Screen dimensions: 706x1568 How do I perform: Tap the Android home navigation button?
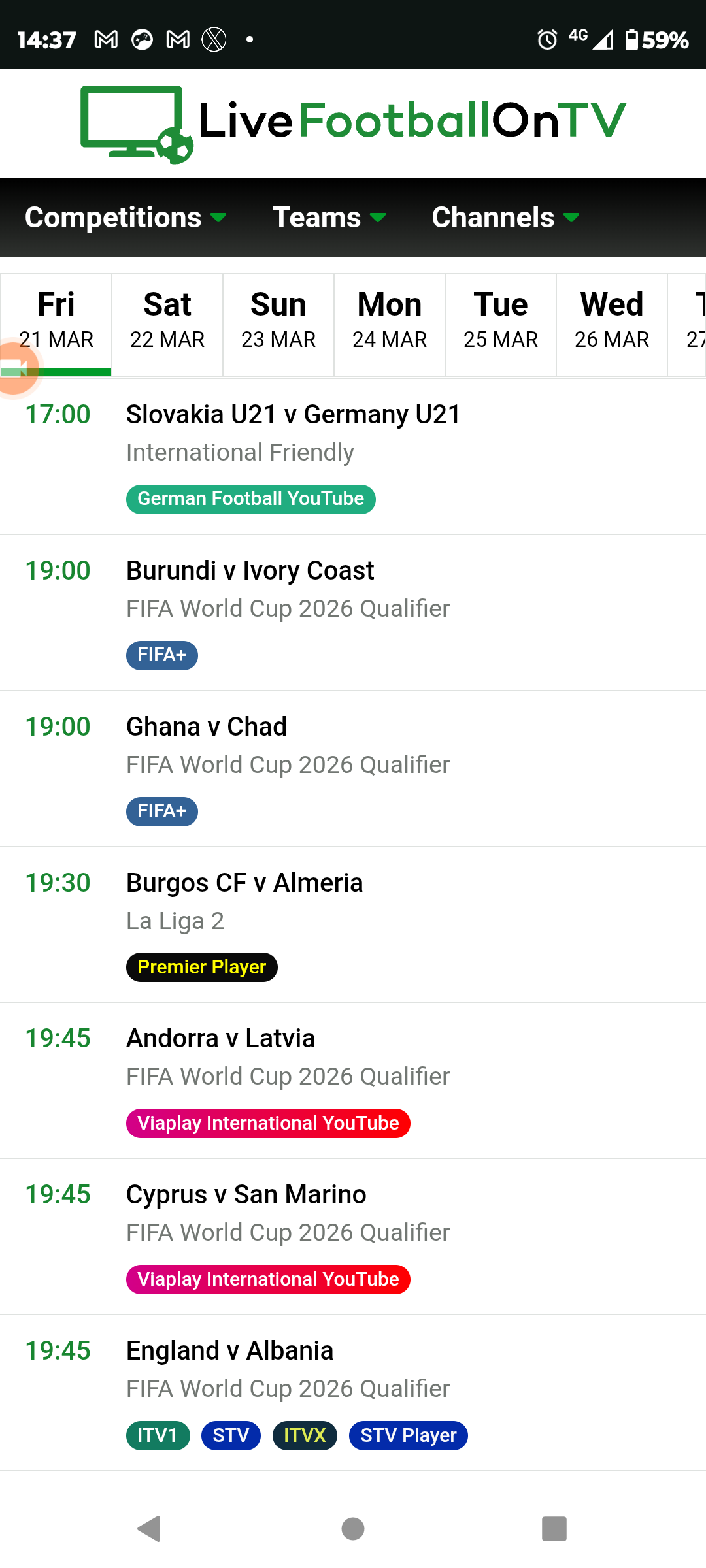353,1528
